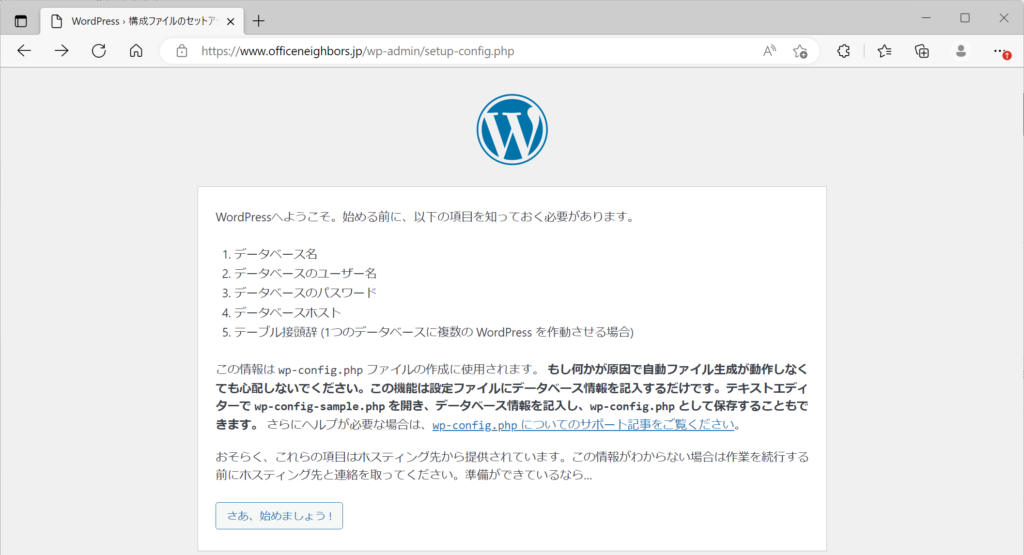Close the WordPress setup tab
Screen dimensions: 1024x555
pyautogui.click(x=231, y=21)
